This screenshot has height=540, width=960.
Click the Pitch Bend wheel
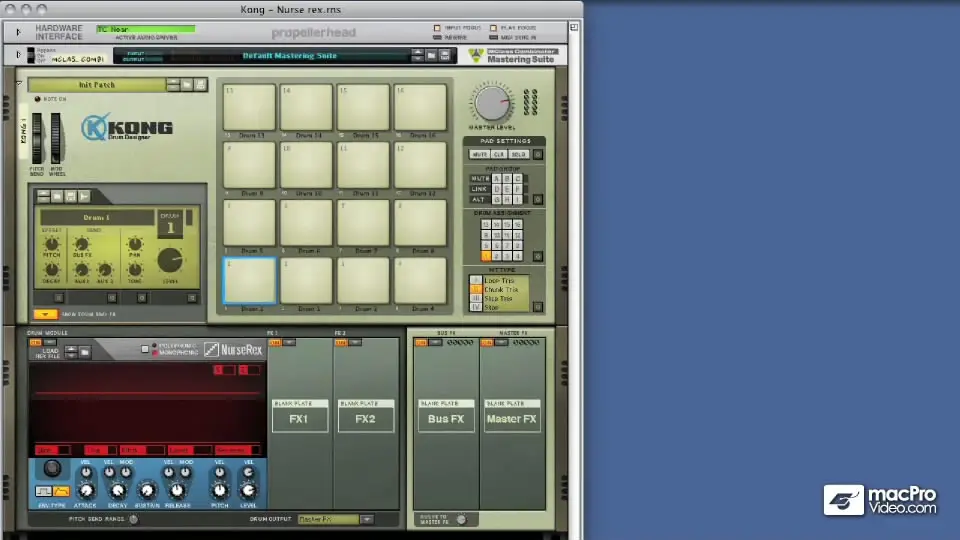[x=37, y=139]
